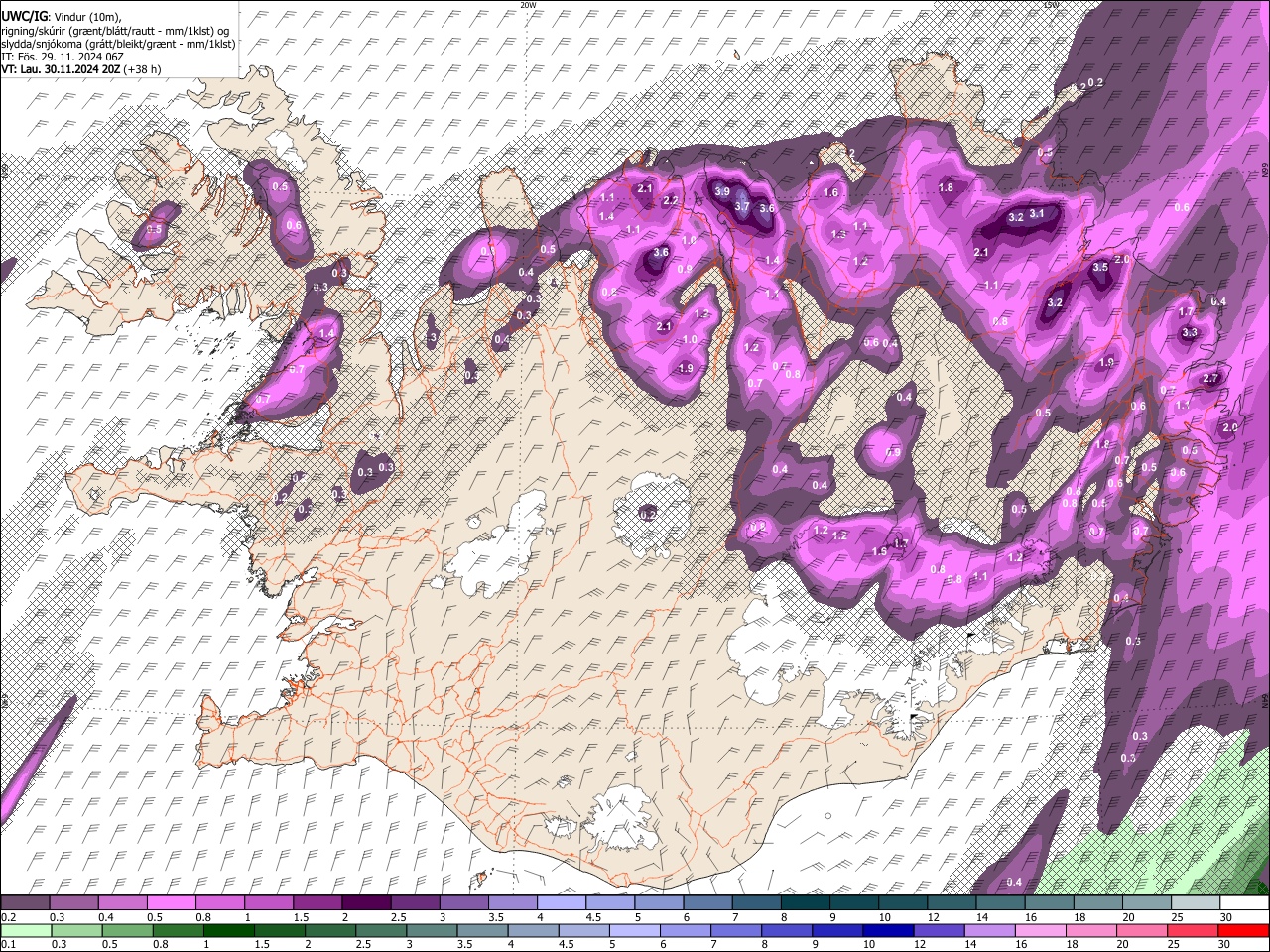This screenshot has height=952, width=1270.
Task: Click the violet swatch starting at lower-row label 12
Action: (938, 931)
